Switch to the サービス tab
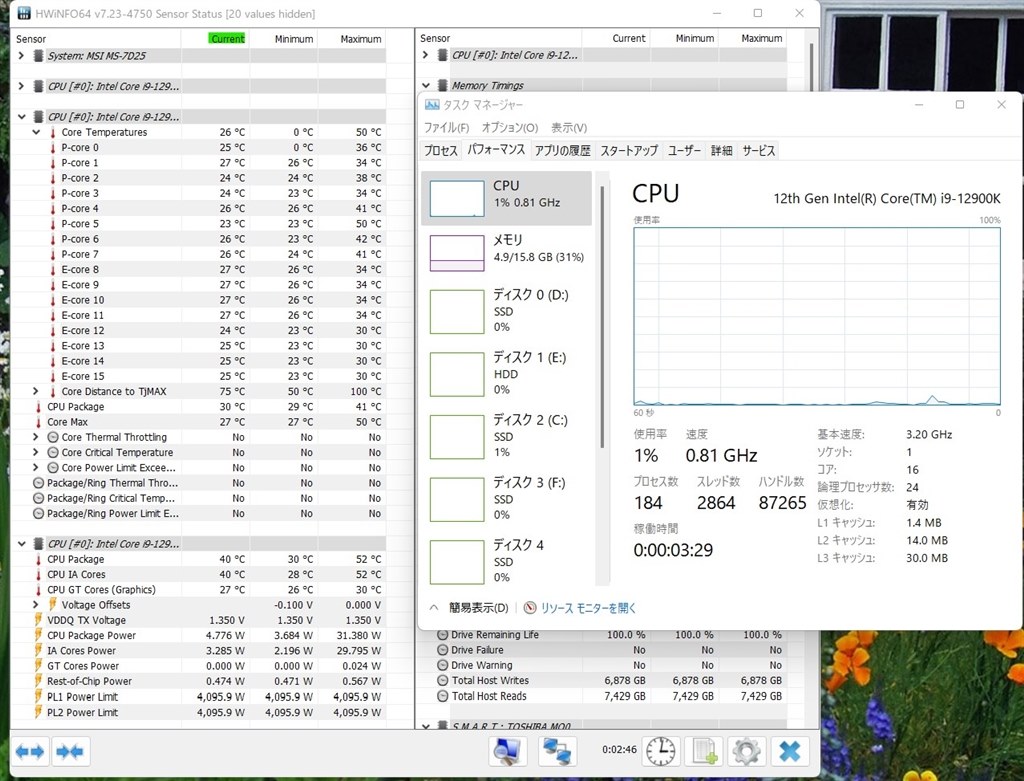The width and height of the screenshot is (1024, 781). pos(759,151)
